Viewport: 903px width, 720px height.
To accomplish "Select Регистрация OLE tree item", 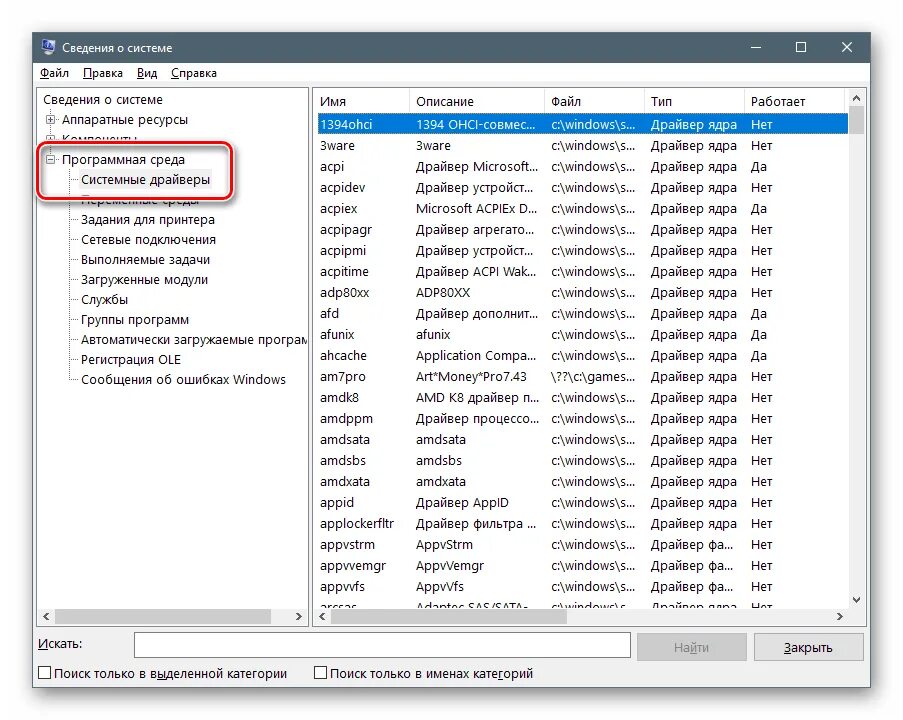I will pos(131,359).
